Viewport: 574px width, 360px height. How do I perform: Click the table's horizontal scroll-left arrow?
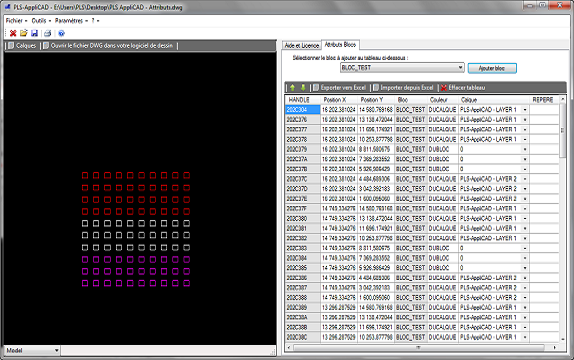(x=289, y=347)
